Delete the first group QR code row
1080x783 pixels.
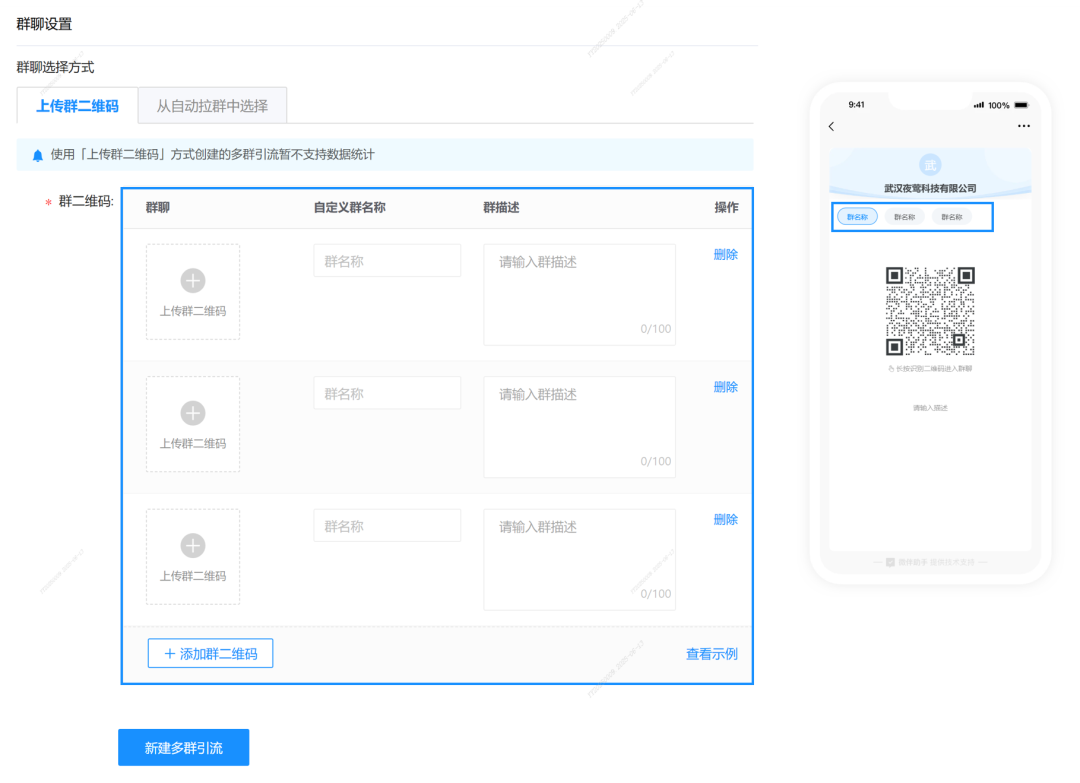(x=725, y=255)
